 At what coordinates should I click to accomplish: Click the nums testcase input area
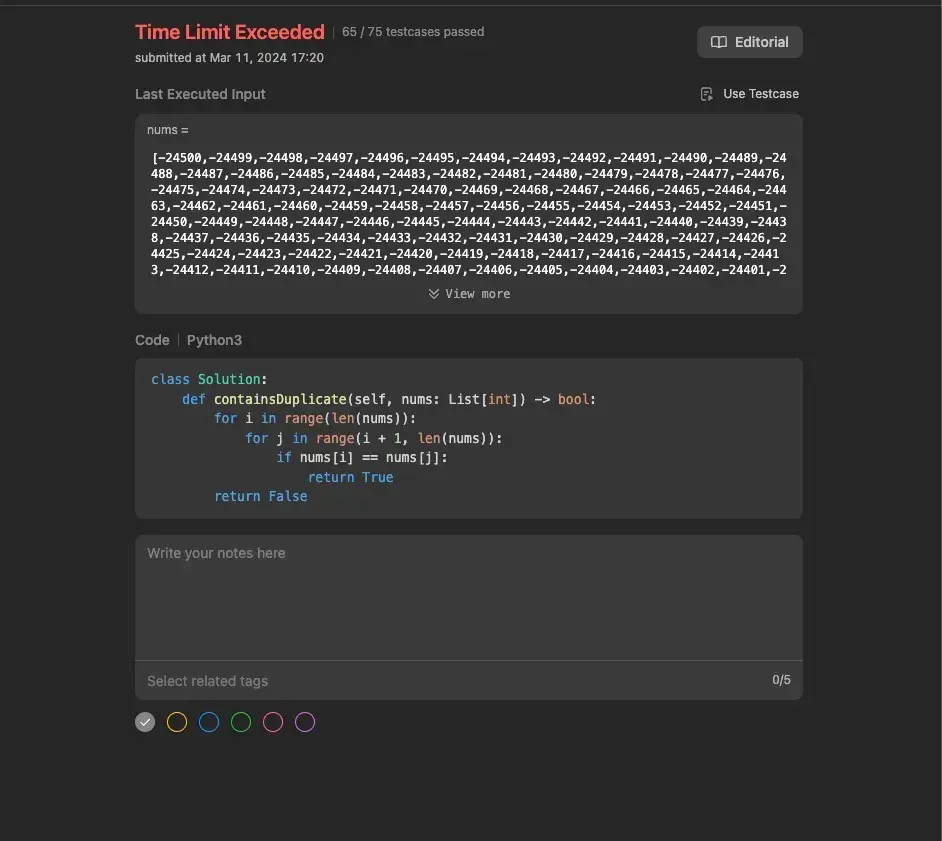tap(468, 210)
